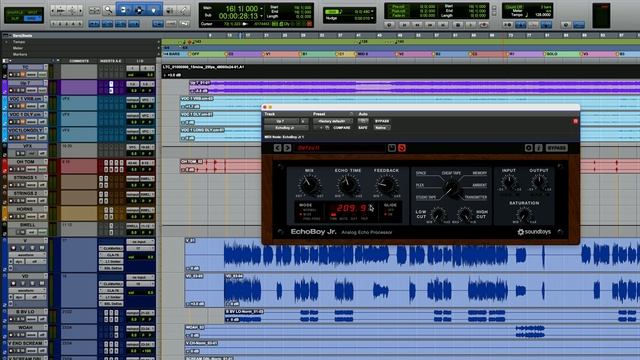Image resolution: width=640 pixels, height=360 pixels.
Task: Toggle automation SAFE in plugin header
Action: pyautogui.click(x=362, y=128)
